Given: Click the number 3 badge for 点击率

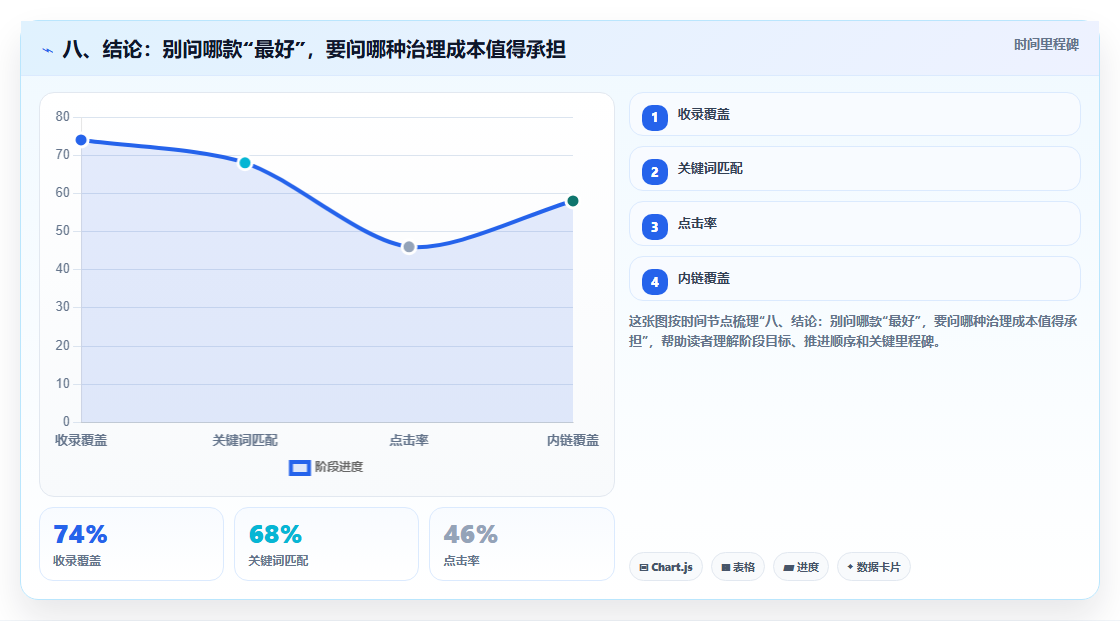Looking at the screenshot, I should (x=654, y=227).
